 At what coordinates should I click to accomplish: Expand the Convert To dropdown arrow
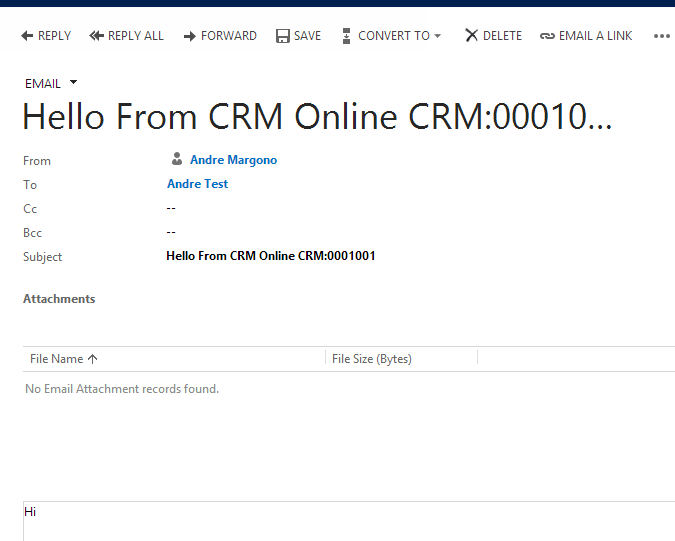437,36
